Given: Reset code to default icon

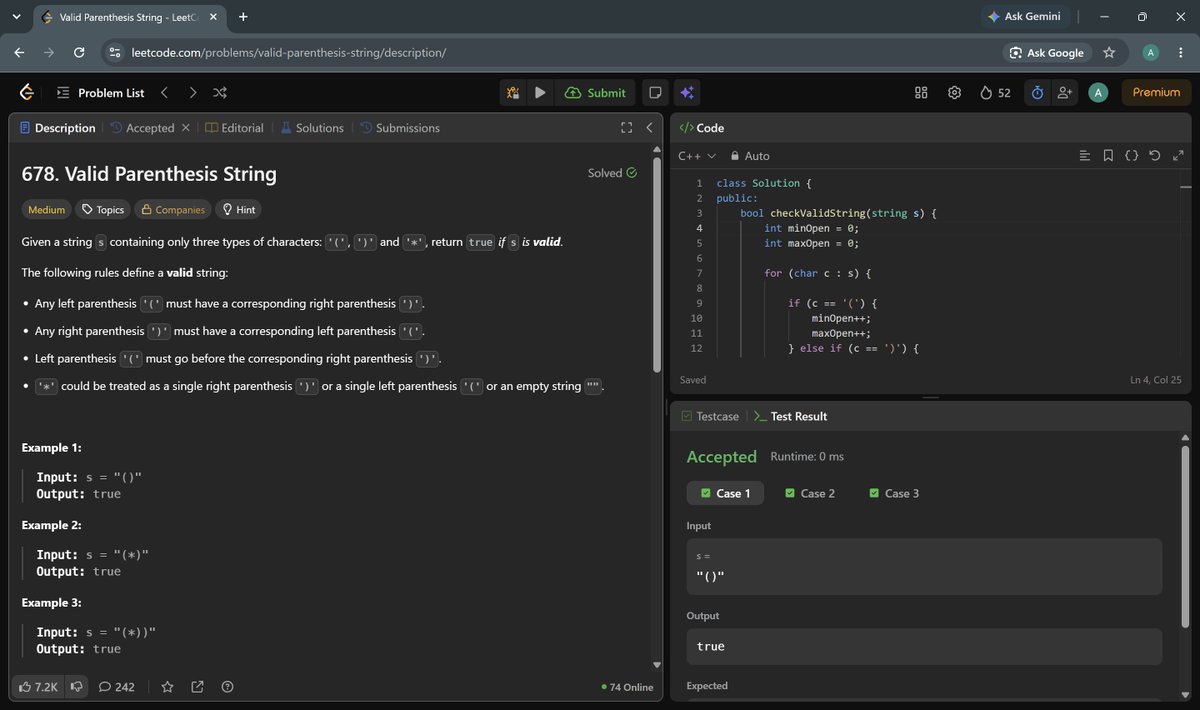Looking at the screenshot, I should tap(1155, 156).
